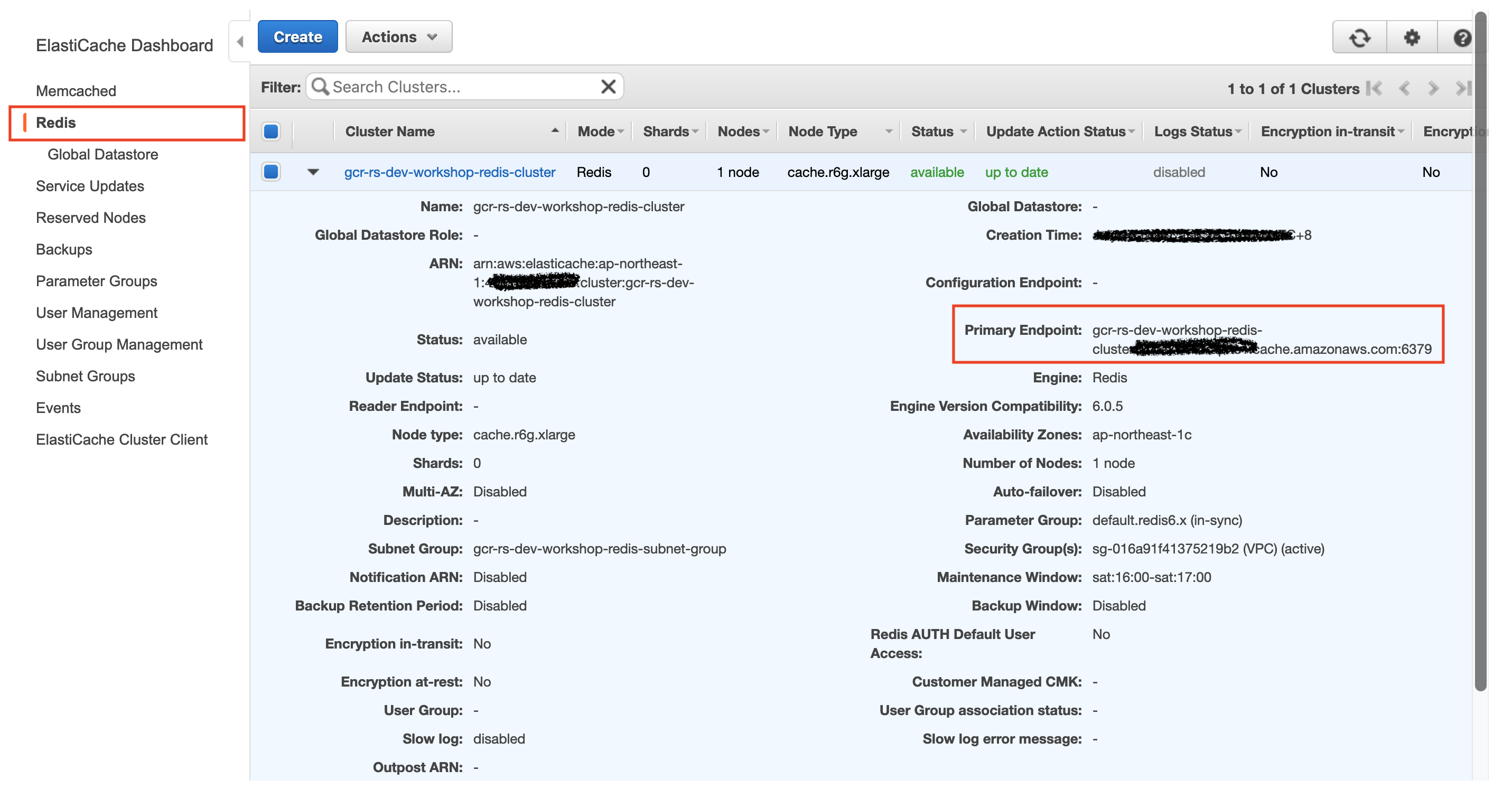This screenshot has height=789, width=1512.
Task: Click the Create button
Action: [x=297, y=36]
